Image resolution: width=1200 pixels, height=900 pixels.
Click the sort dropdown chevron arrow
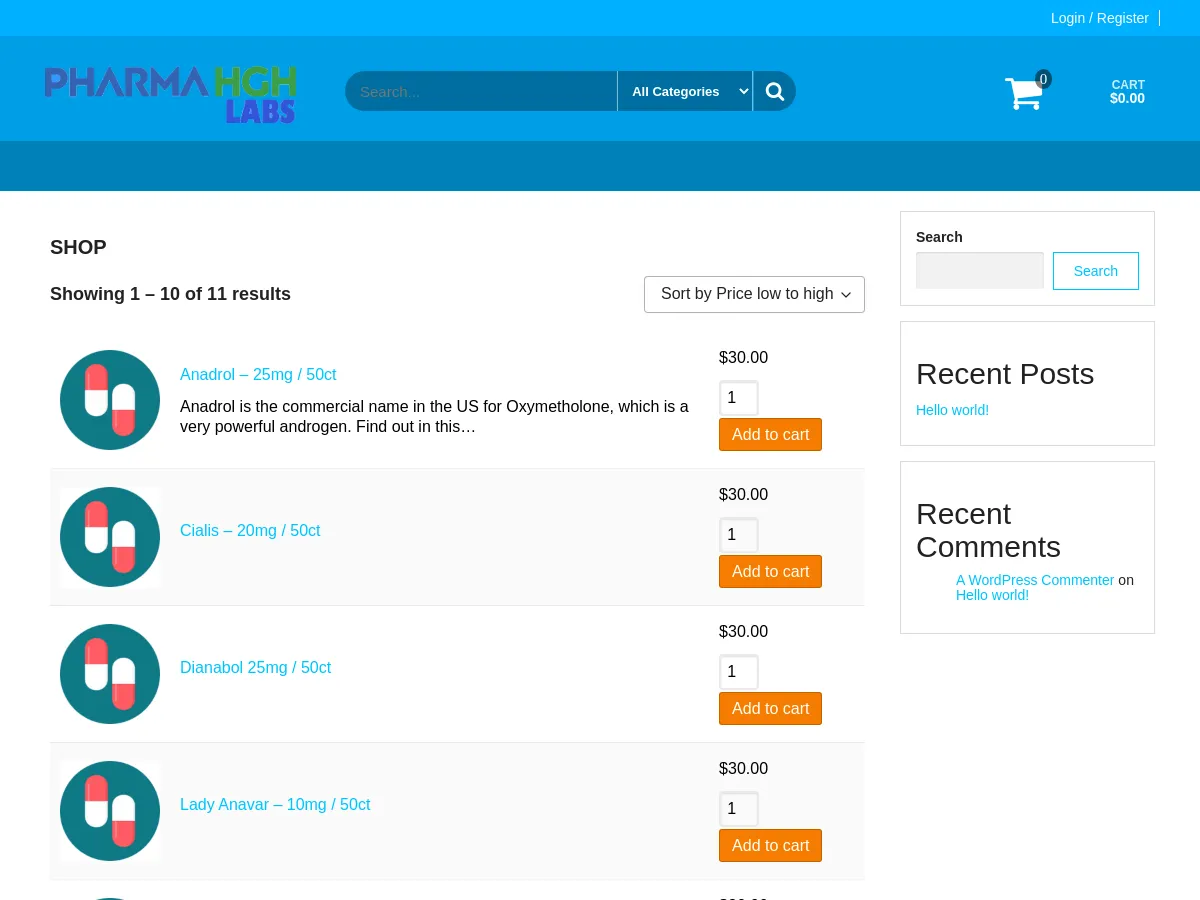(845, 295)
